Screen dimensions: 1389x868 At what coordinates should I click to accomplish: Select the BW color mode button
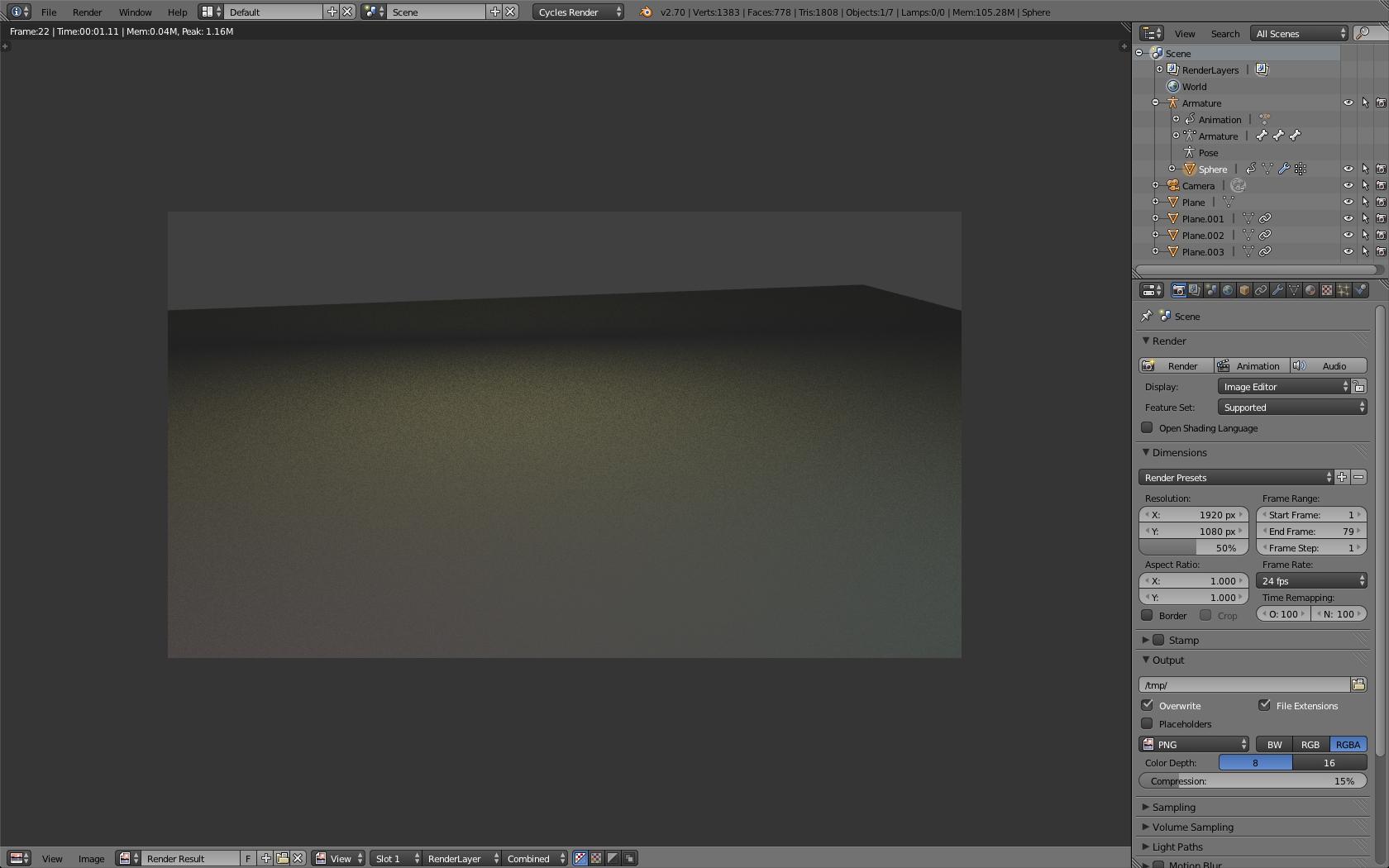(x=1274, y=744)
